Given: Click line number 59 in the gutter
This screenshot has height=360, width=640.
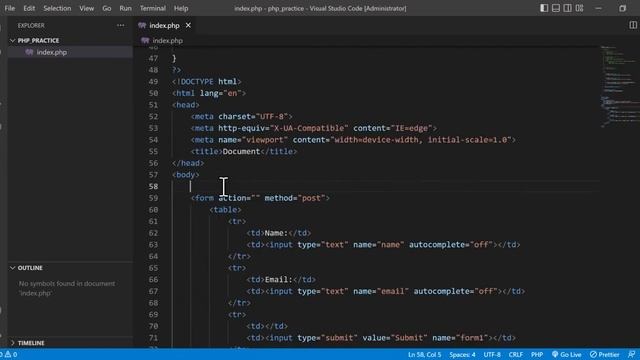Looking at the screenshot, I should [153, 198].
